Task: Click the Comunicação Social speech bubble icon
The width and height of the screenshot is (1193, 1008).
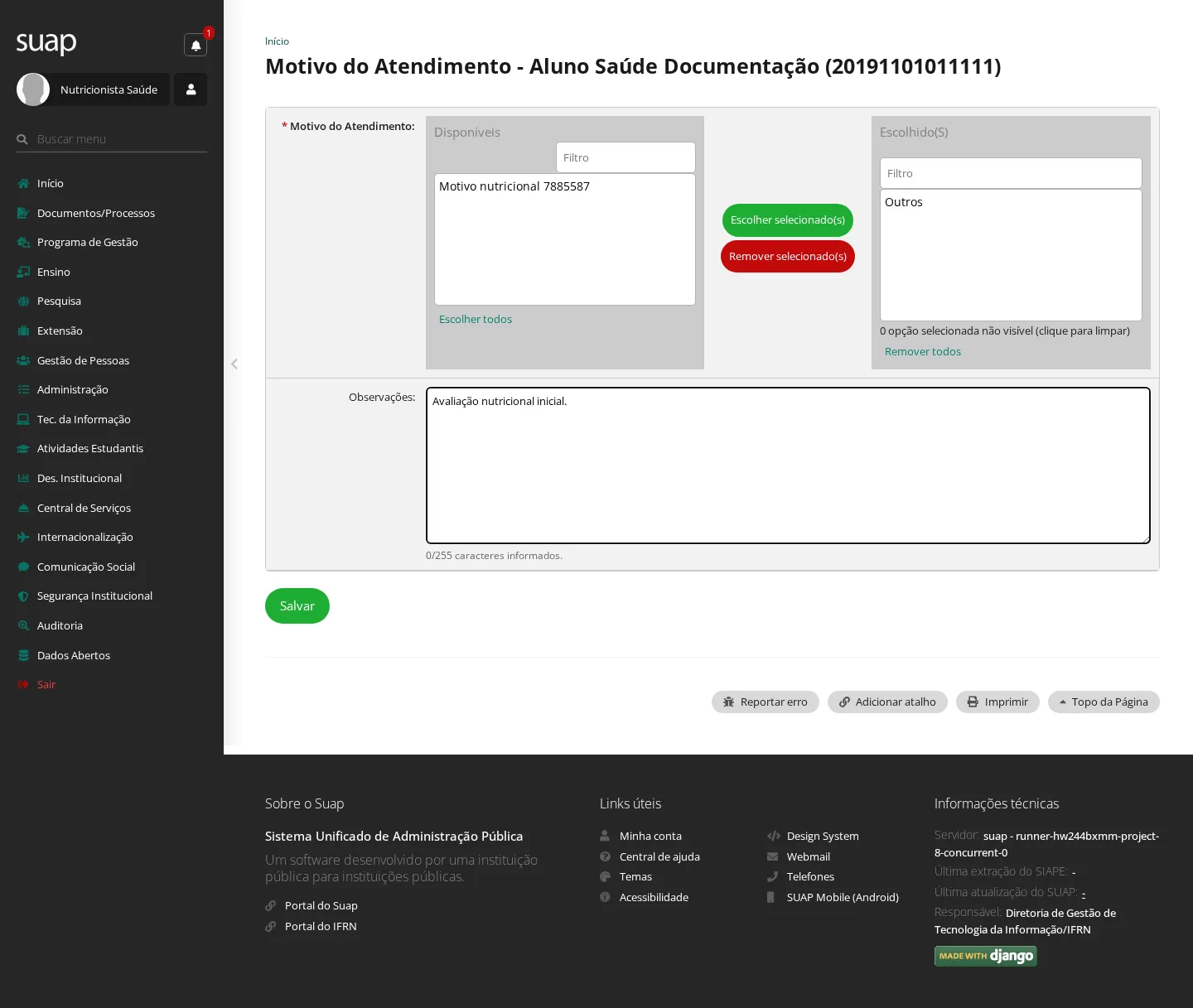Action: 23,567
